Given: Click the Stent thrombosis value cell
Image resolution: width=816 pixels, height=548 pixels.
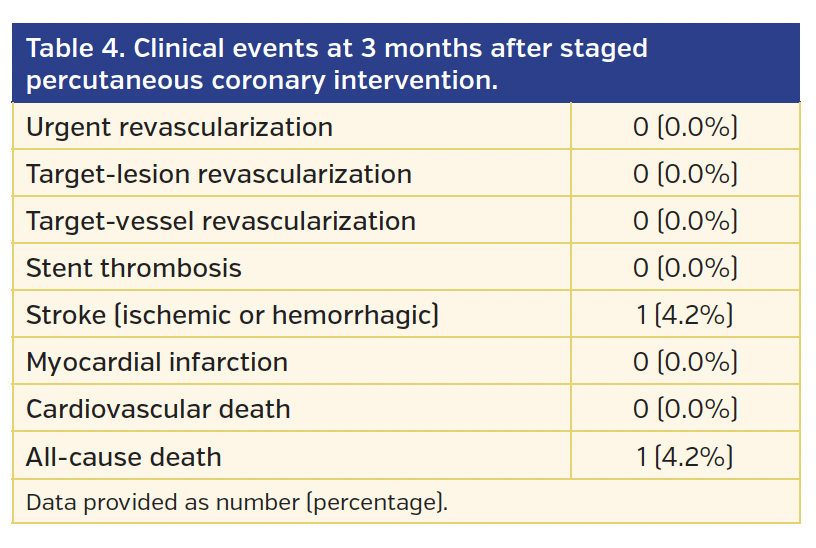Looking at the screenshot, I should pyautogui.click(x=685, y=268).
